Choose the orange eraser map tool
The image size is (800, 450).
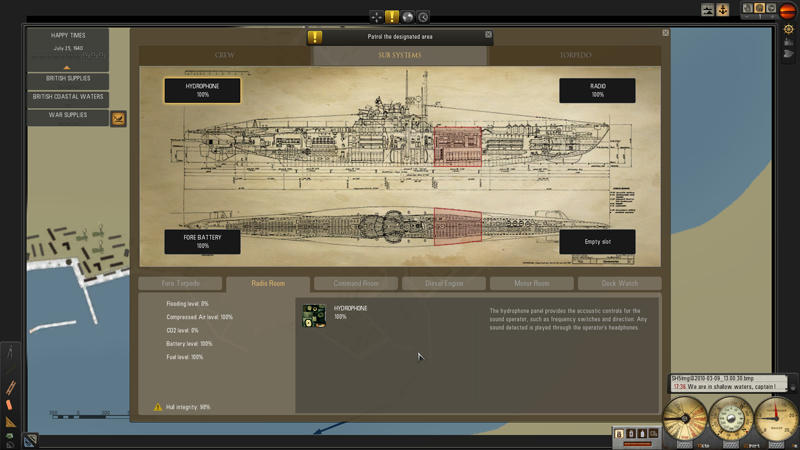pyautogui.click(x=10, y=405)
